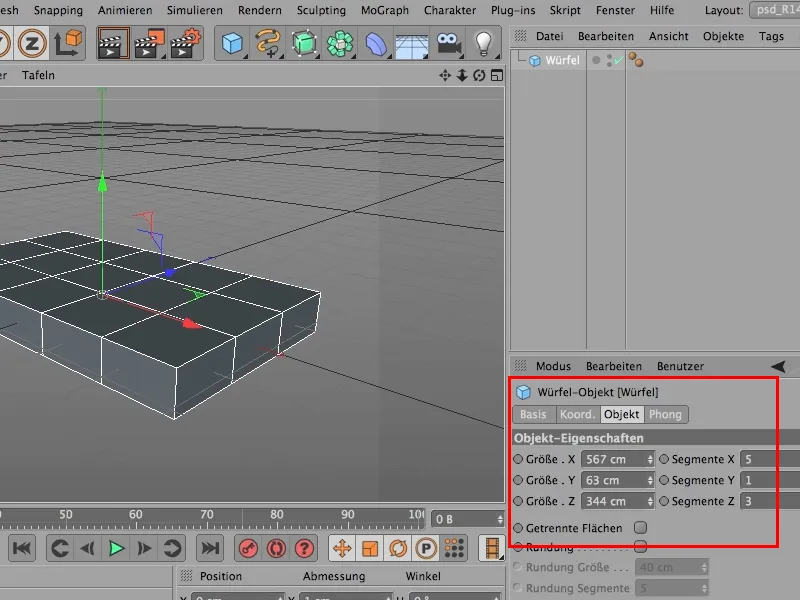The width and height of the screenshot is (800, 600).
Task: Open the blue deformer icon
Action: point(376,43)
